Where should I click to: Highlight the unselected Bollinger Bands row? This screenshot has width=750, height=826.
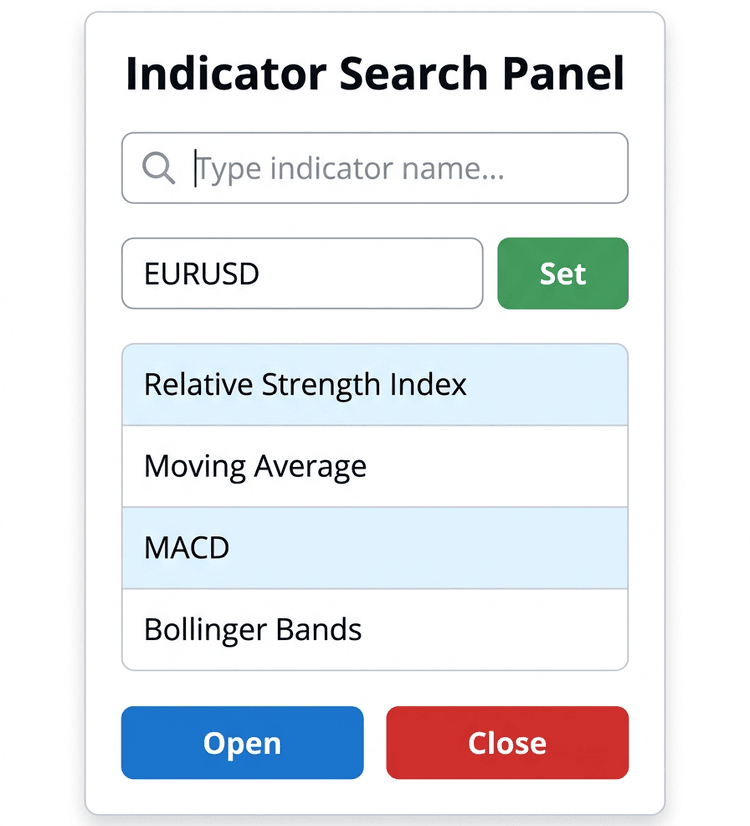point(374,630)
